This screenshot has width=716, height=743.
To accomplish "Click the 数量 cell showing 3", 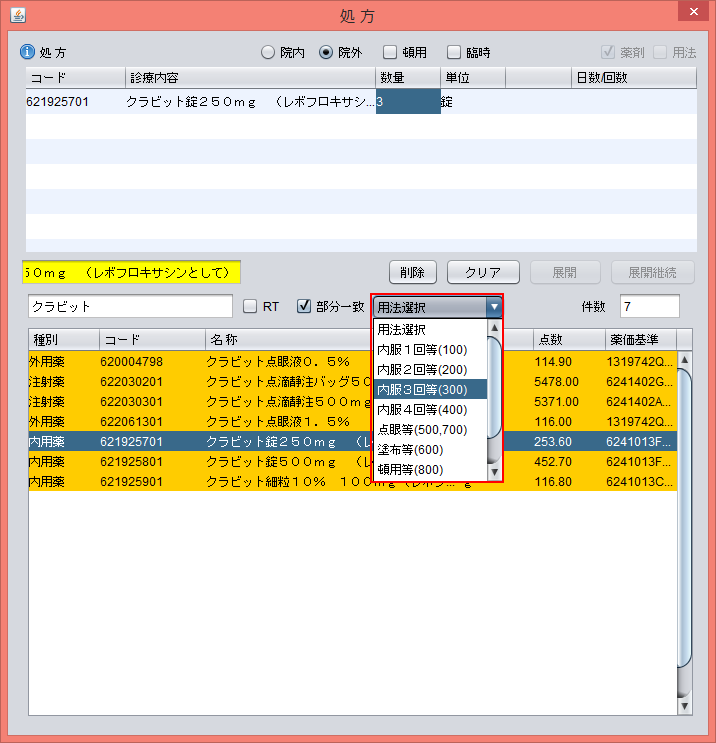I will tap(407, 101).
